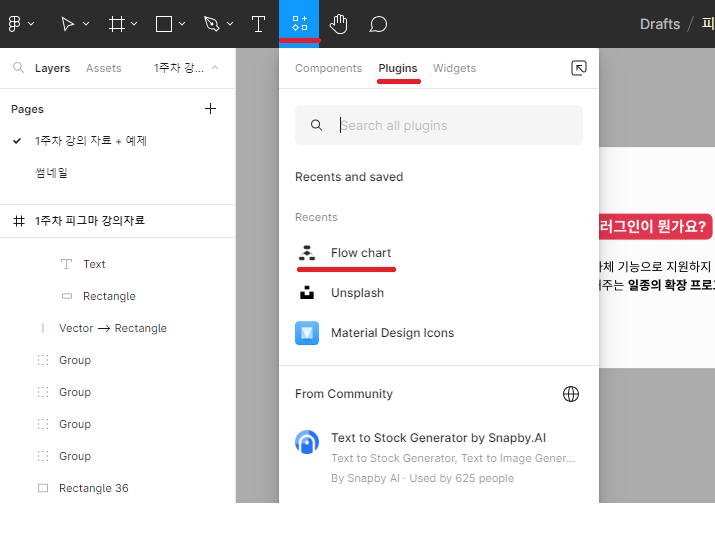Screen dimensions: 715x542
Task: Select the 썸네일 page
Action: coord(51,173)
